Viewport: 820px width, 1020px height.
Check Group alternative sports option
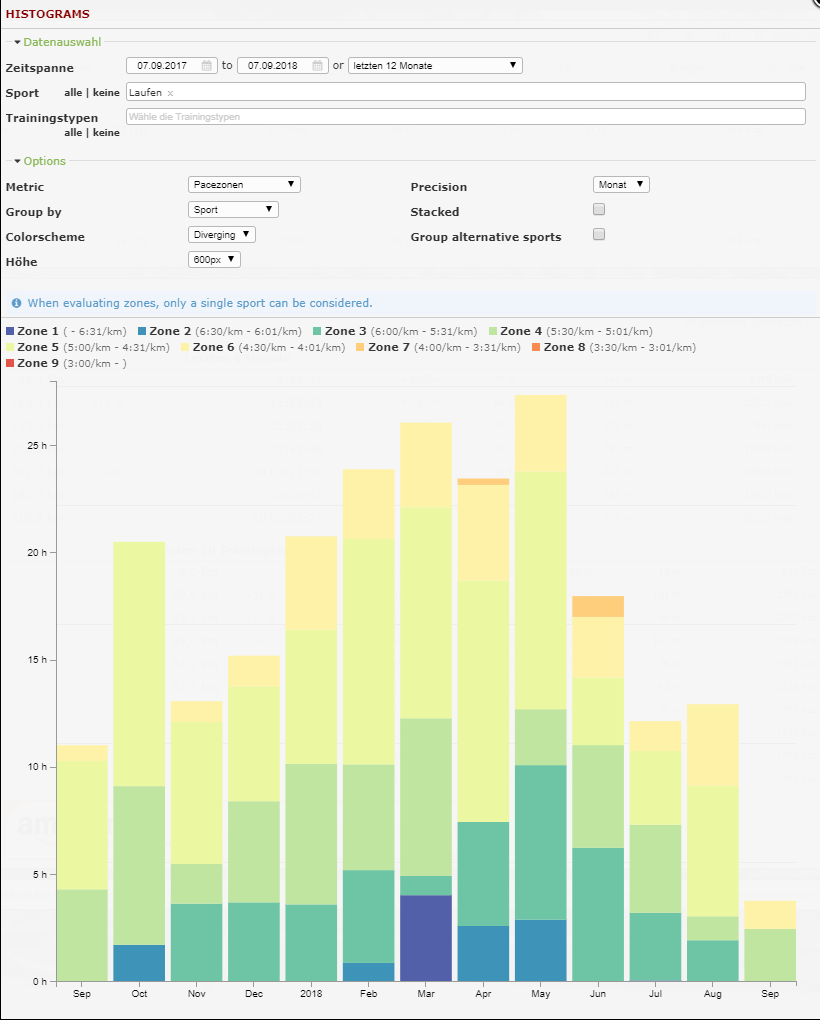click(599, 235)
